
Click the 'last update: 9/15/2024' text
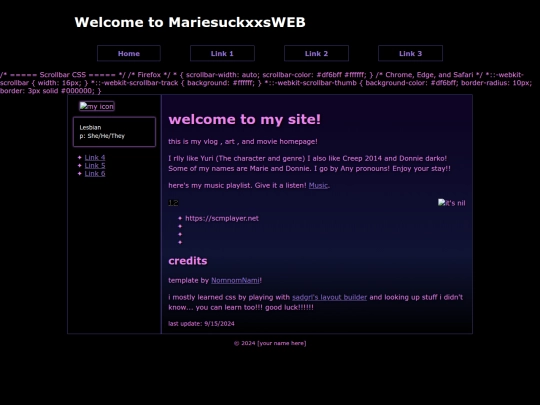point(201,324)
